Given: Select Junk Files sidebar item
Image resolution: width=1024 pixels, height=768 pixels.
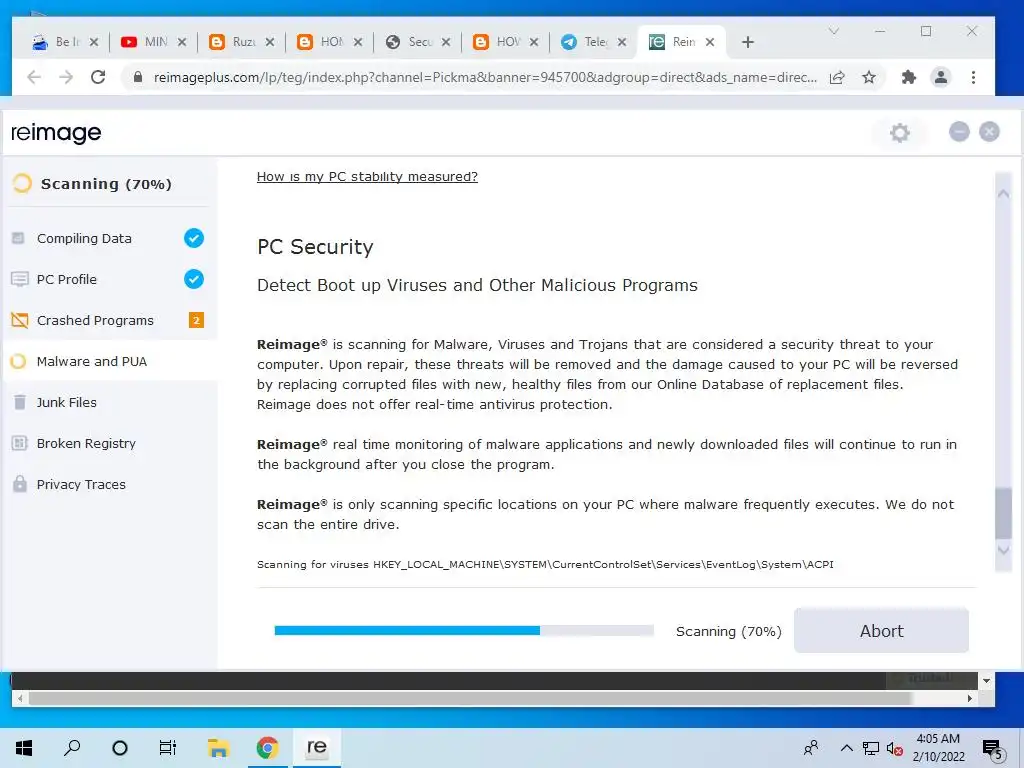Looking at the screenshot, I should point(110,402).
